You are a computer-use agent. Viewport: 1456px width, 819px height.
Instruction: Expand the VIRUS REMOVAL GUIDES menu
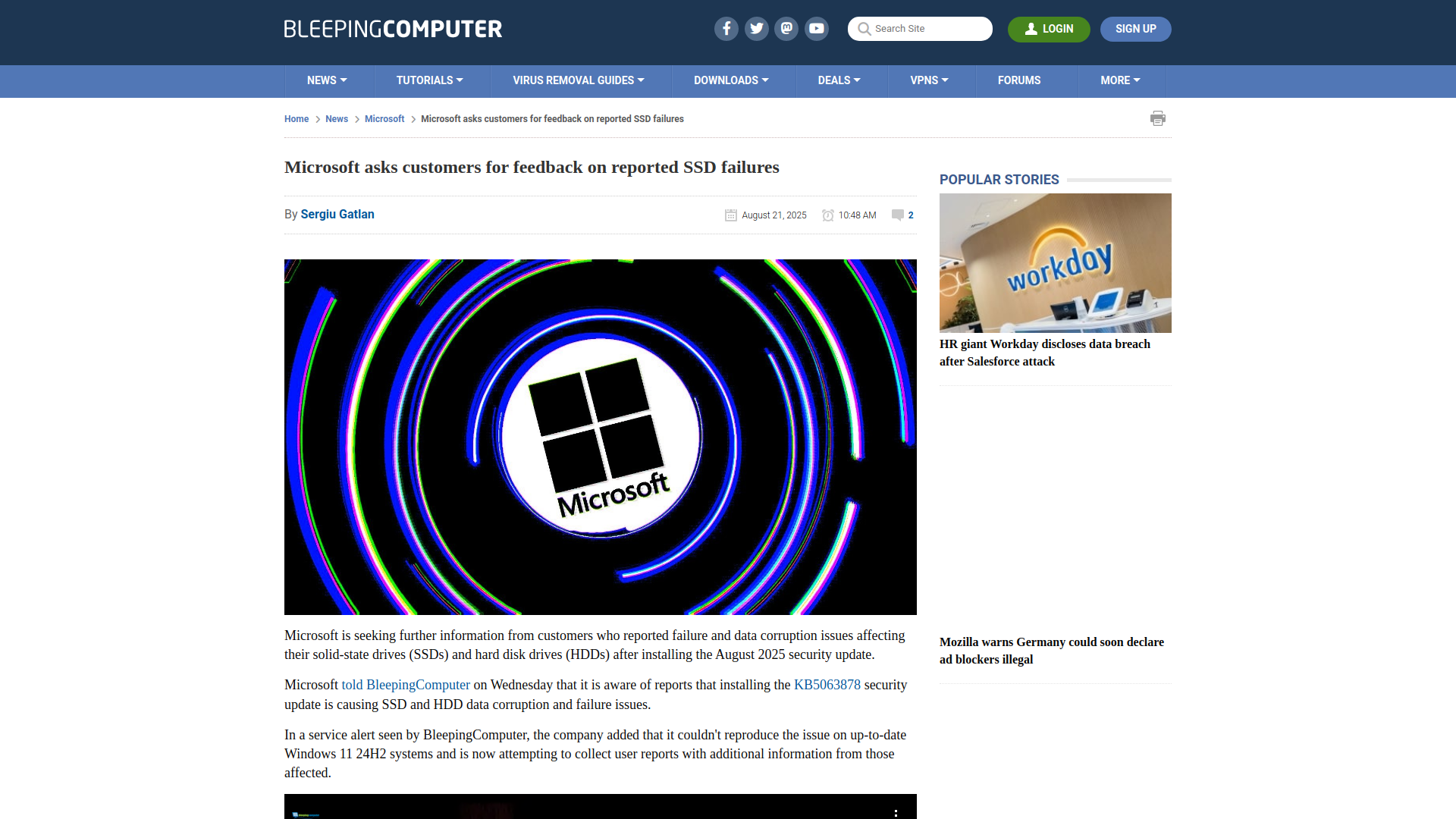pyautogui.click(x=579, y=80)
